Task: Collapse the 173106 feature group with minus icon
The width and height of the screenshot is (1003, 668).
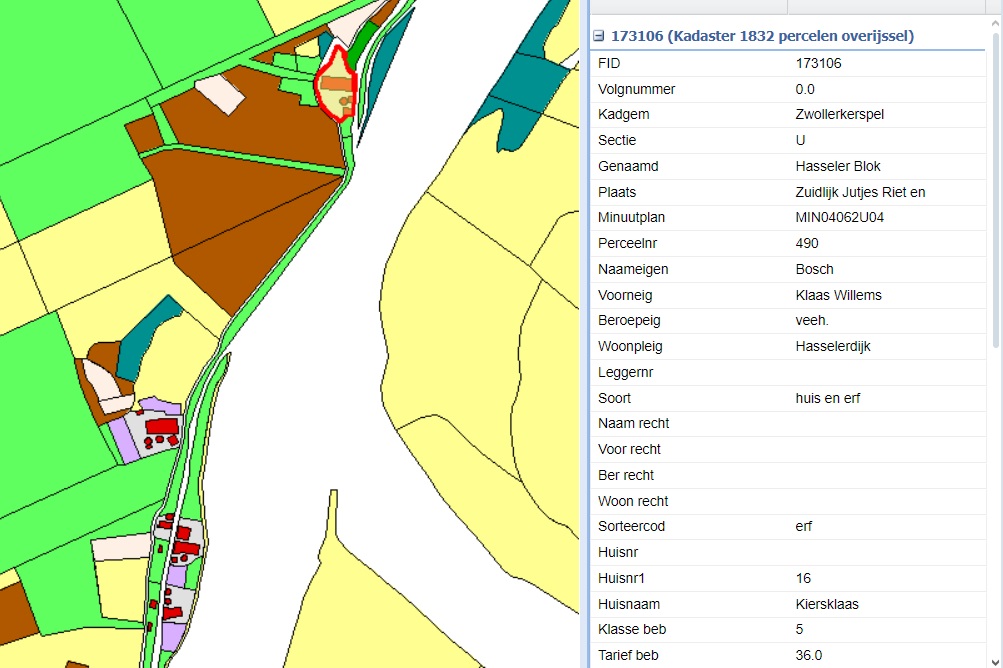Action: (x=599, y=36)
